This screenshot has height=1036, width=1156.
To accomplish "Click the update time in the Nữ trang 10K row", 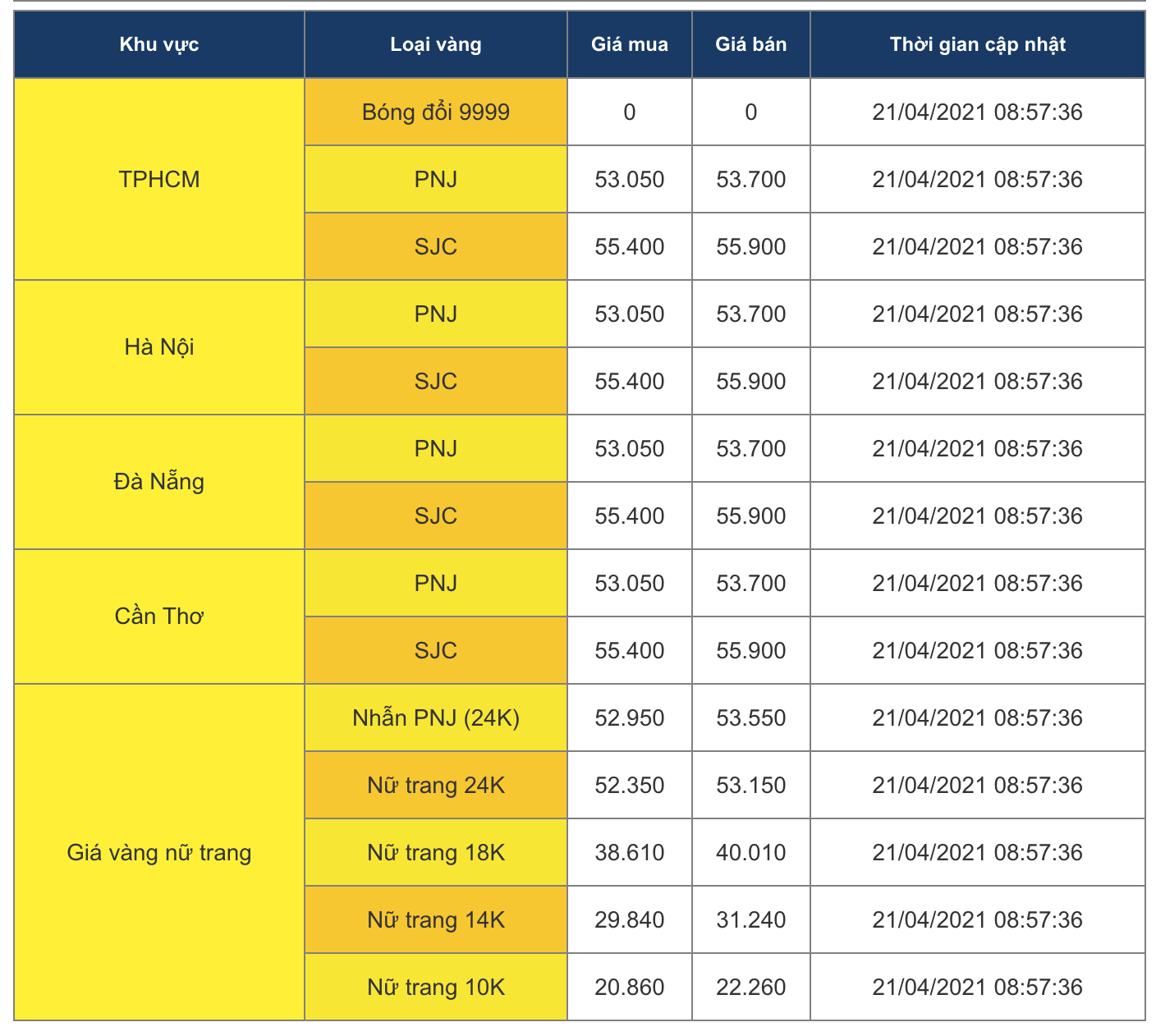I will pyautogui.click(x=978, y=987).
